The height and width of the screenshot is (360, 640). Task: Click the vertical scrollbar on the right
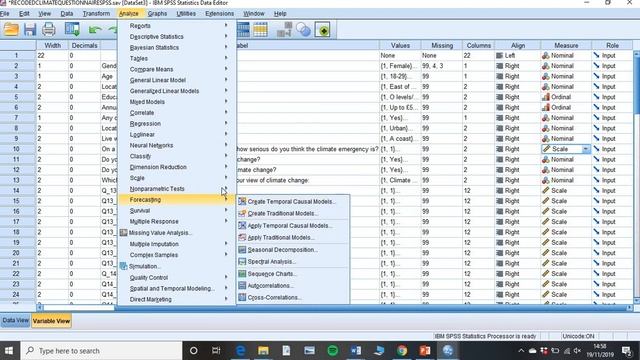636,176
